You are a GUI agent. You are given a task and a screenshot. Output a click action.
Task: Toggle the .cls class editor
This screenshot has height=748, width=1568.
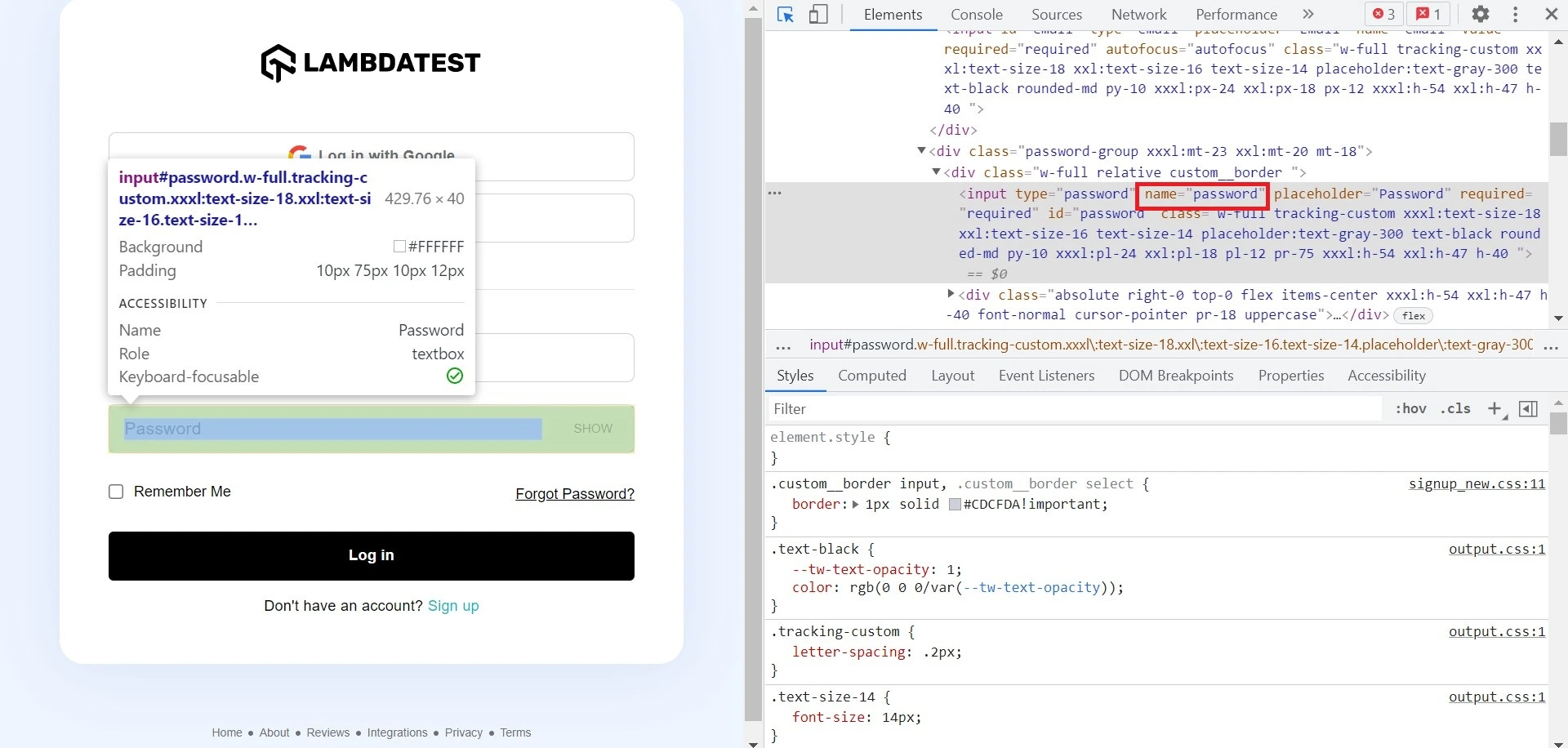pyautogui.click(x=1454, y=409)
